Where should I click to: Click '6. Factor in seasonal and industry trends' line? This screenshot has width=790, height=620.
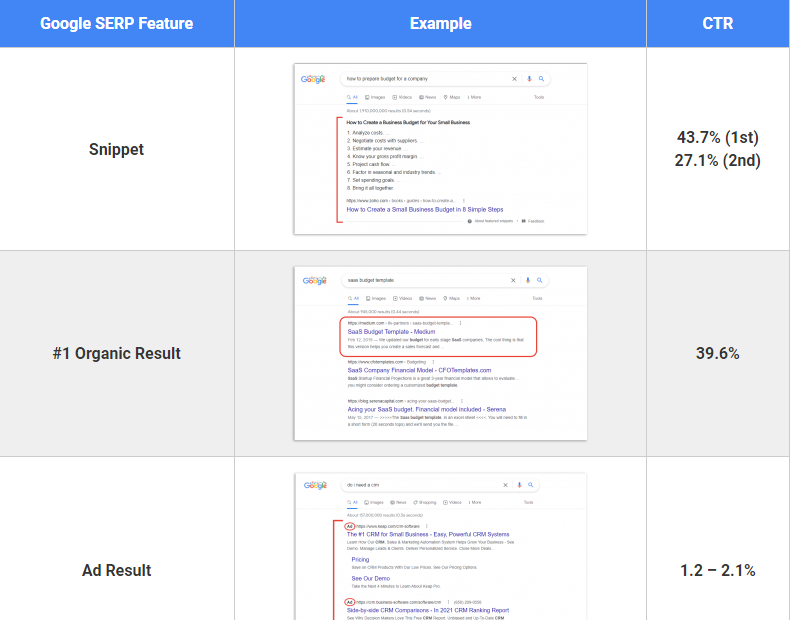[x=393, y=172]
